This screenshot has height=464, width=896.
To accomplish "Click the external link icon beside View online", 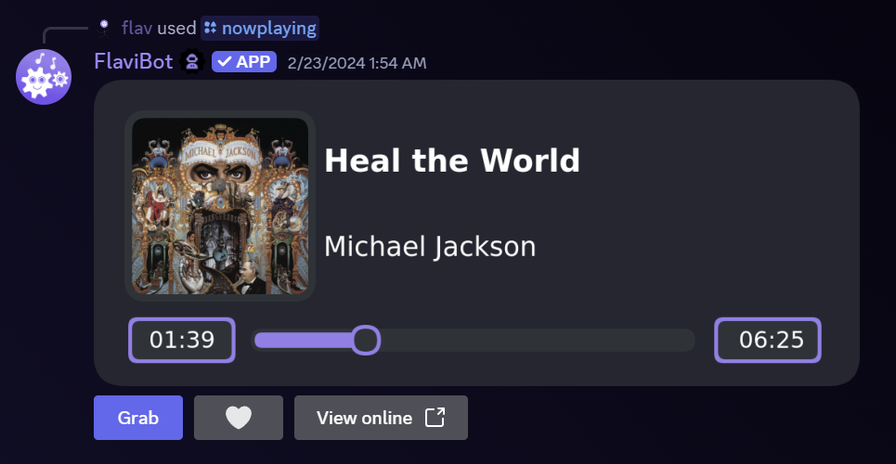I will pos(435,418).
